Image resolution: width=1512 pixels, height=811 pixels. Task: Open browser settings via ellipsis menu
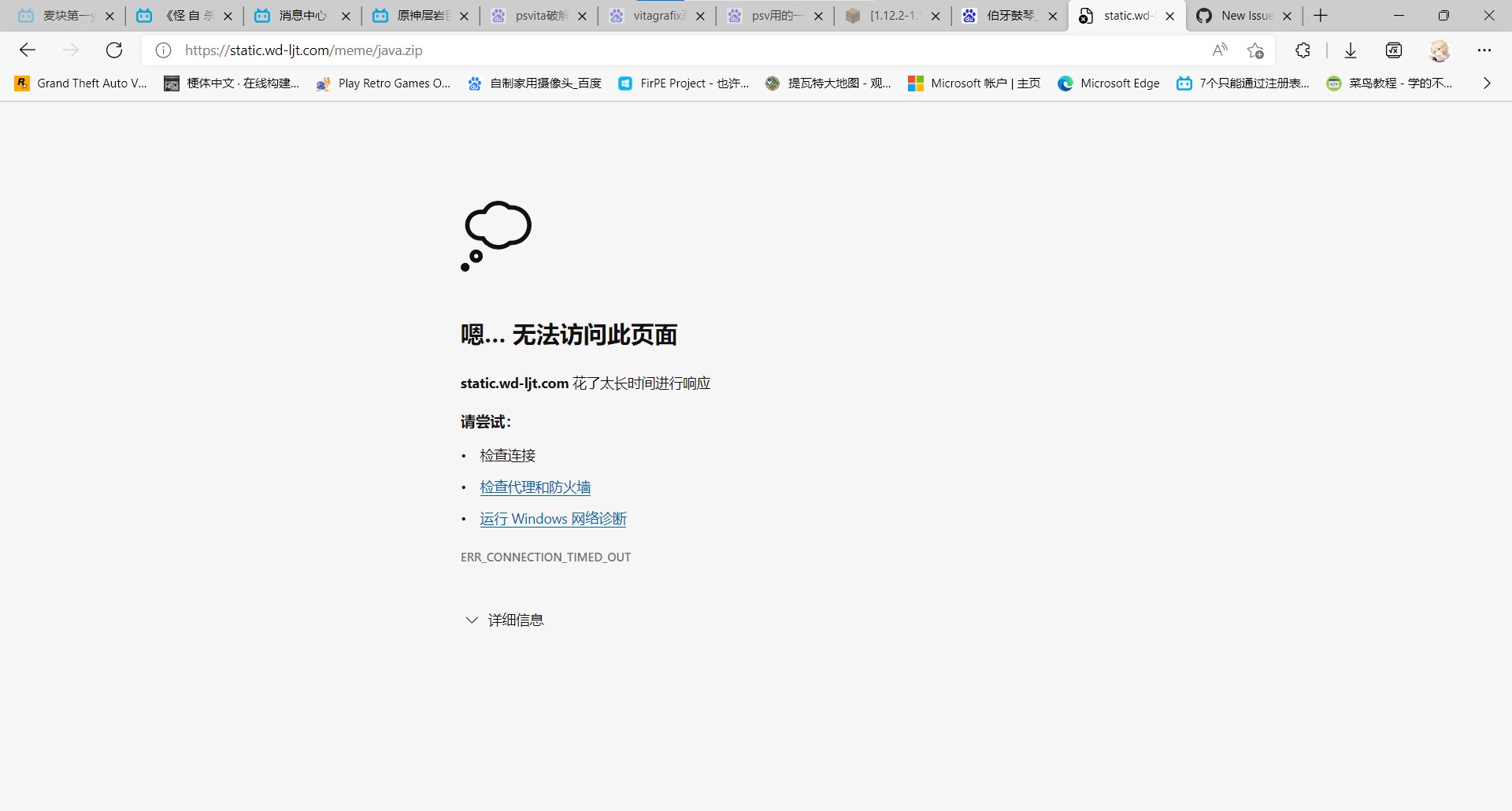pos(1485,50)
